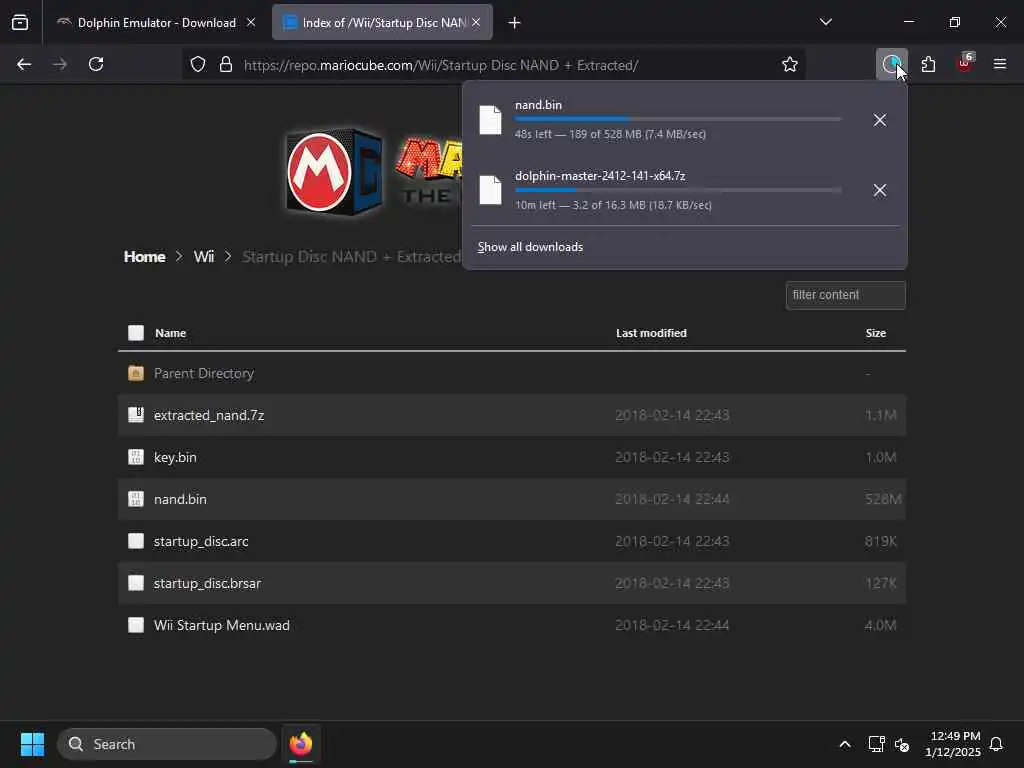
Task: Switch to Dolphin Emulator - Download tab
Action: point(155,22)
